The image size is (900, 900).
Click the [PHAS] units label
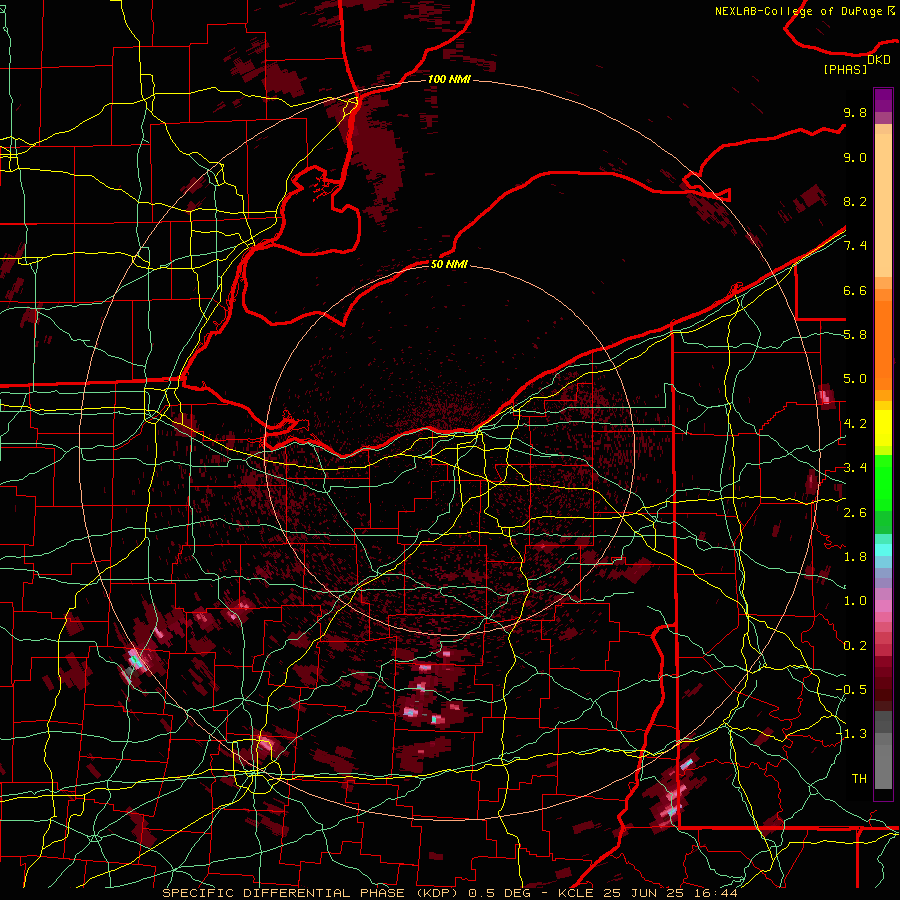point(845,70)
